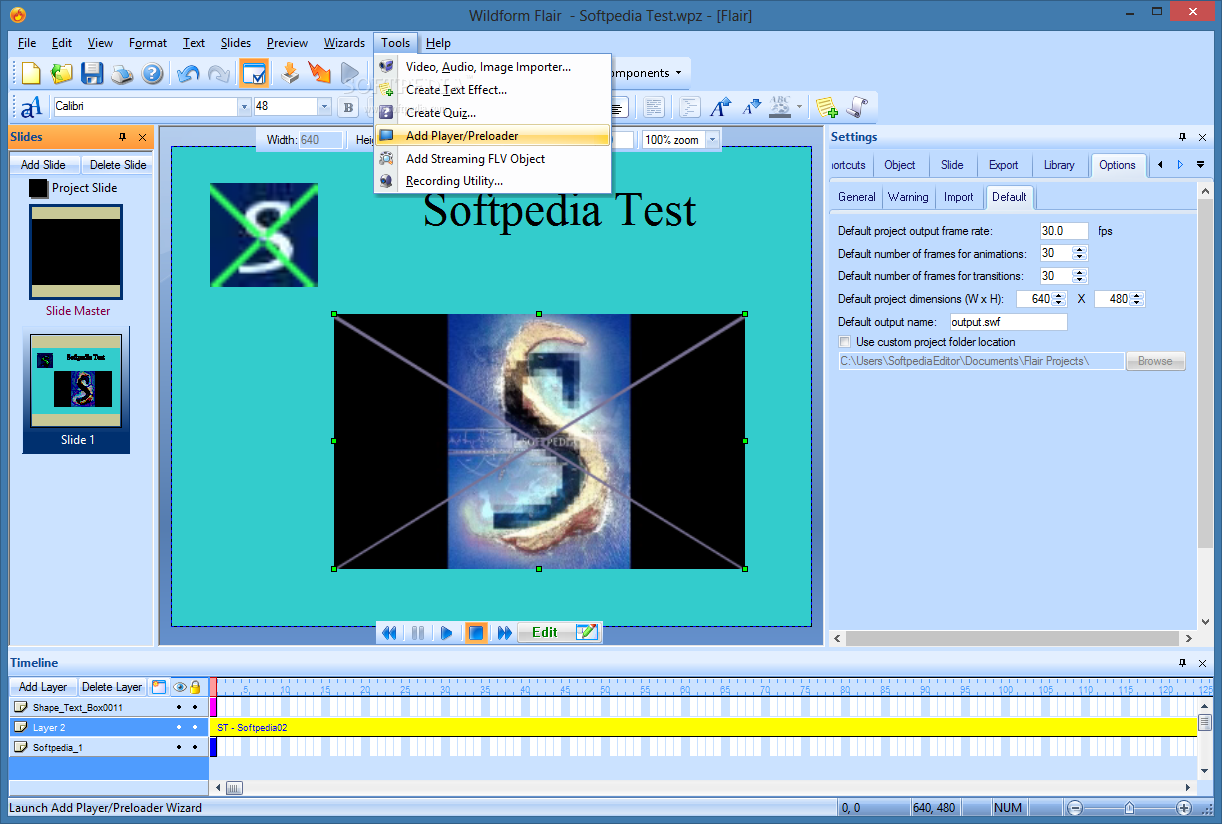Image resolution: width=1222 pixels, height=824 pixels.
Task: Click the status bar zoom slider
Action: [x=1129, y=808]
